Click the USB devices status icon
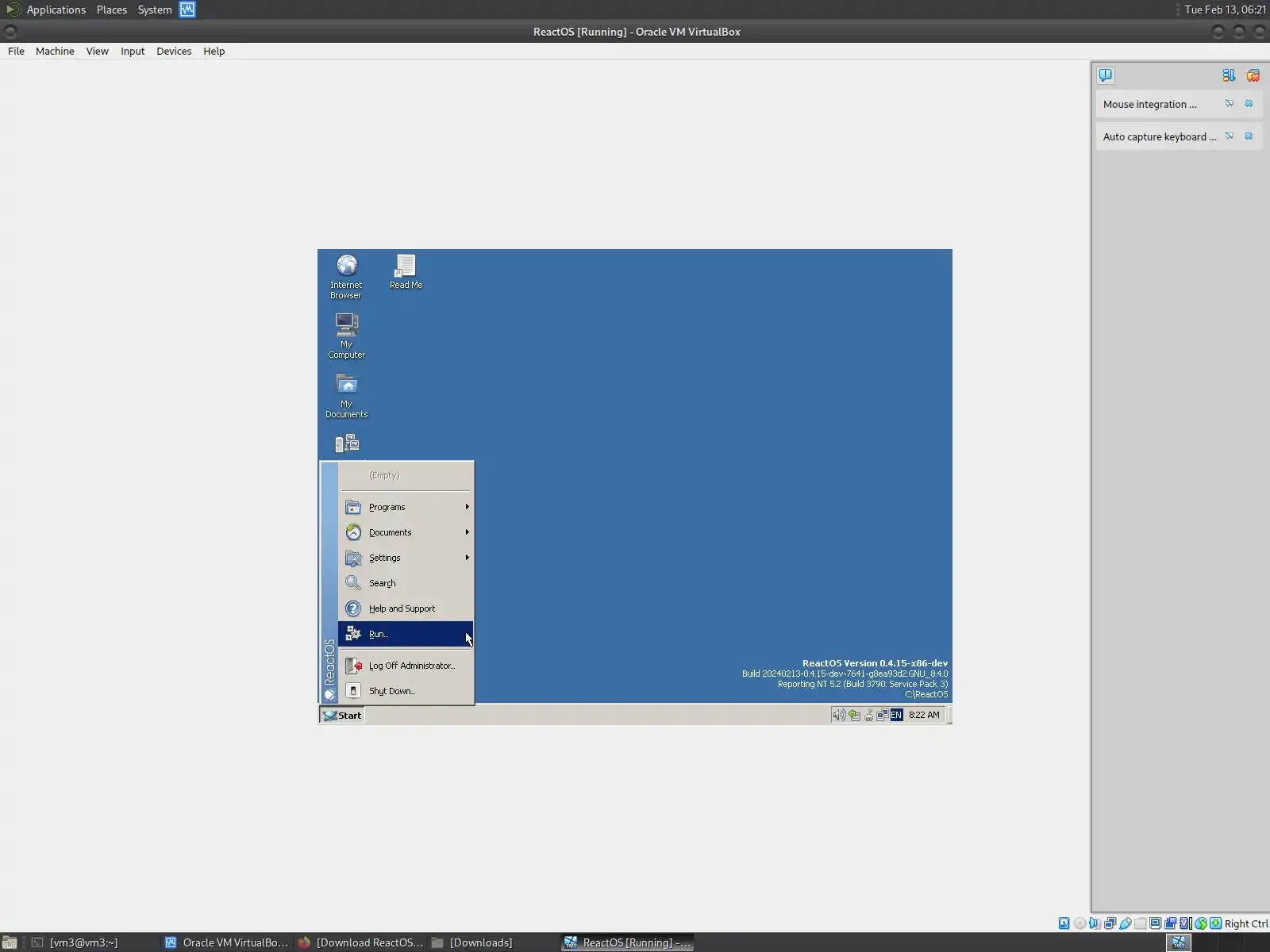 click(x=1125, y=923)
